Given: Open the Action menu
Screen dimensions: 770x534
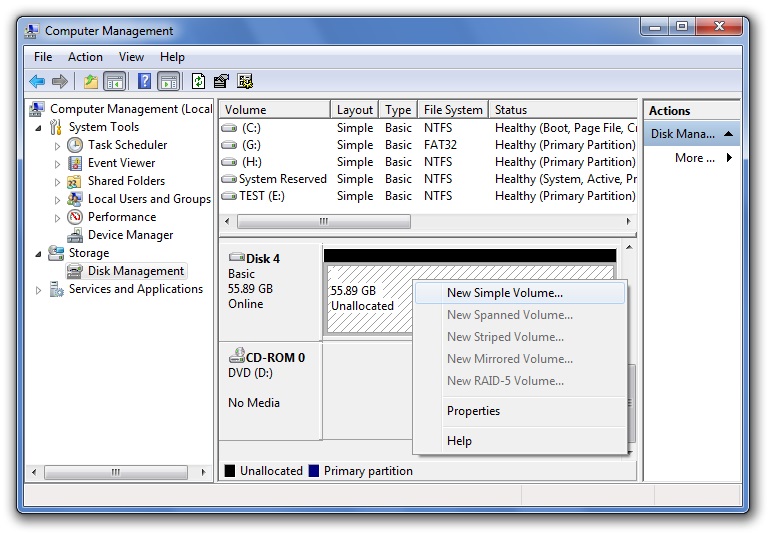Looking at the screenshot, I should click(85, 57).
